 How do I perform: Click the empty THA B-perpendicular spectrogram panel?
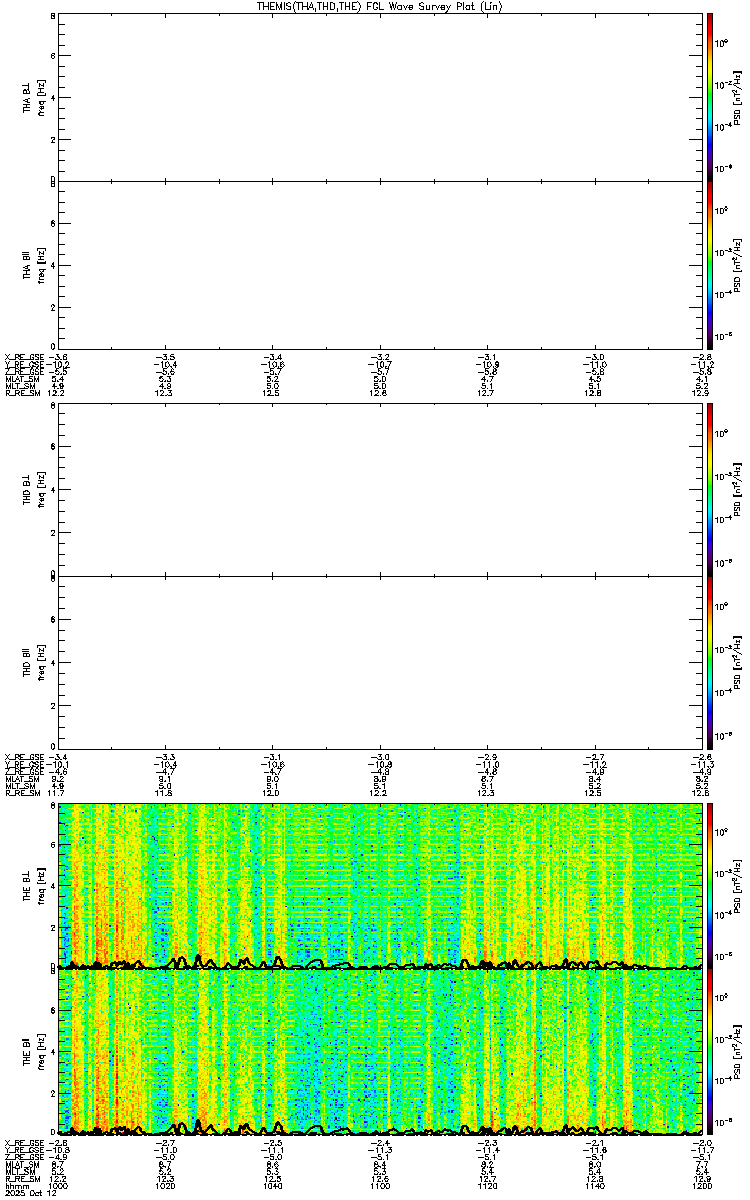[378, 97]
